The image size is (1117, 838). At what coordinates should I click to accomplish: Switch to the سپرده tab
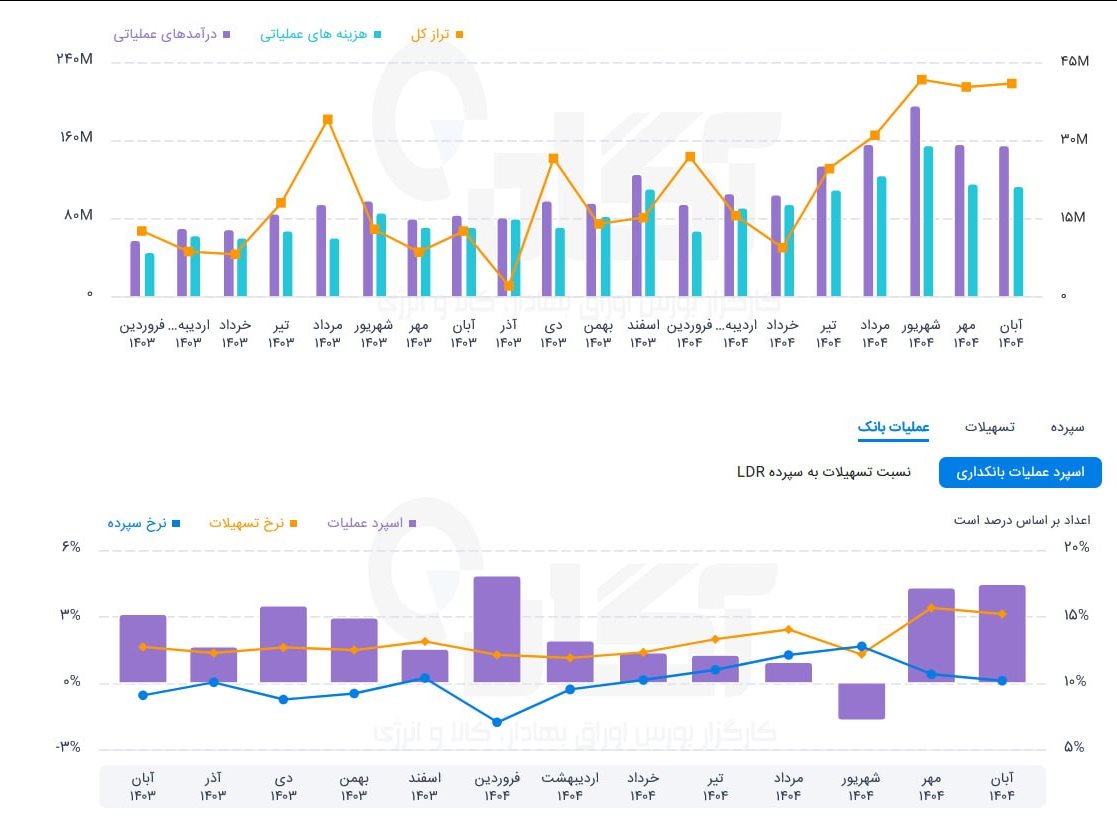coord(1067,427)
